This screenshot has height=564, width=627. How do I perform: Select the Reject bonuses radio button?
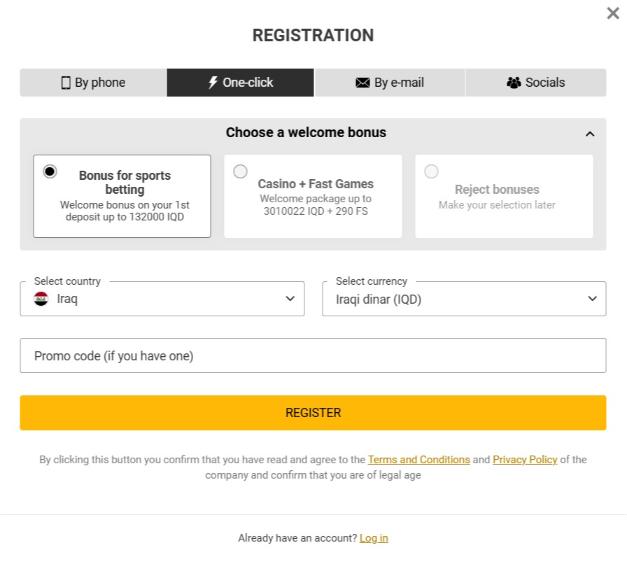pos(431,171)
